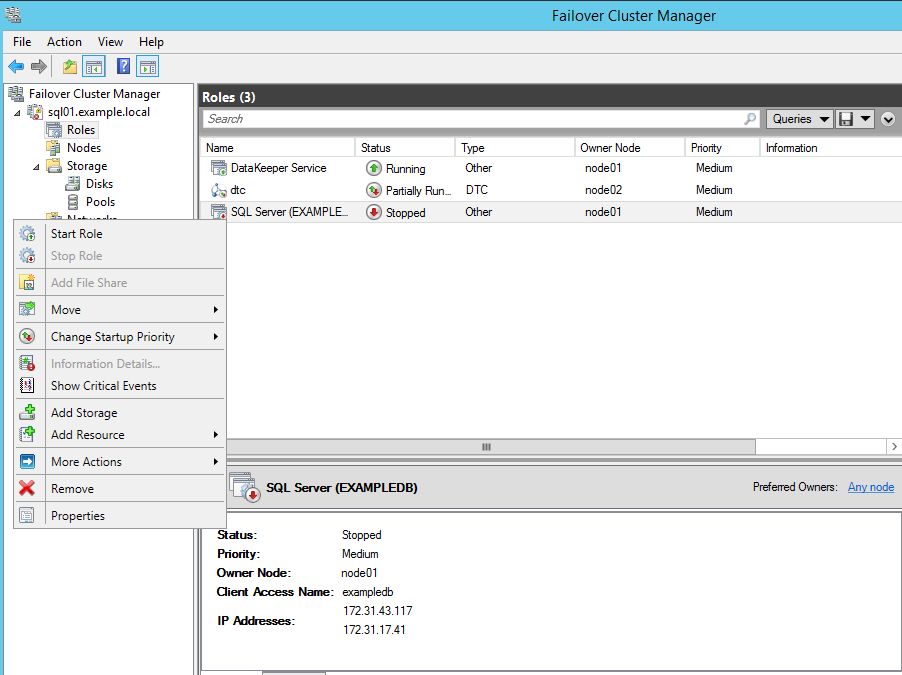Open the Action menu

tap(64, 42)
